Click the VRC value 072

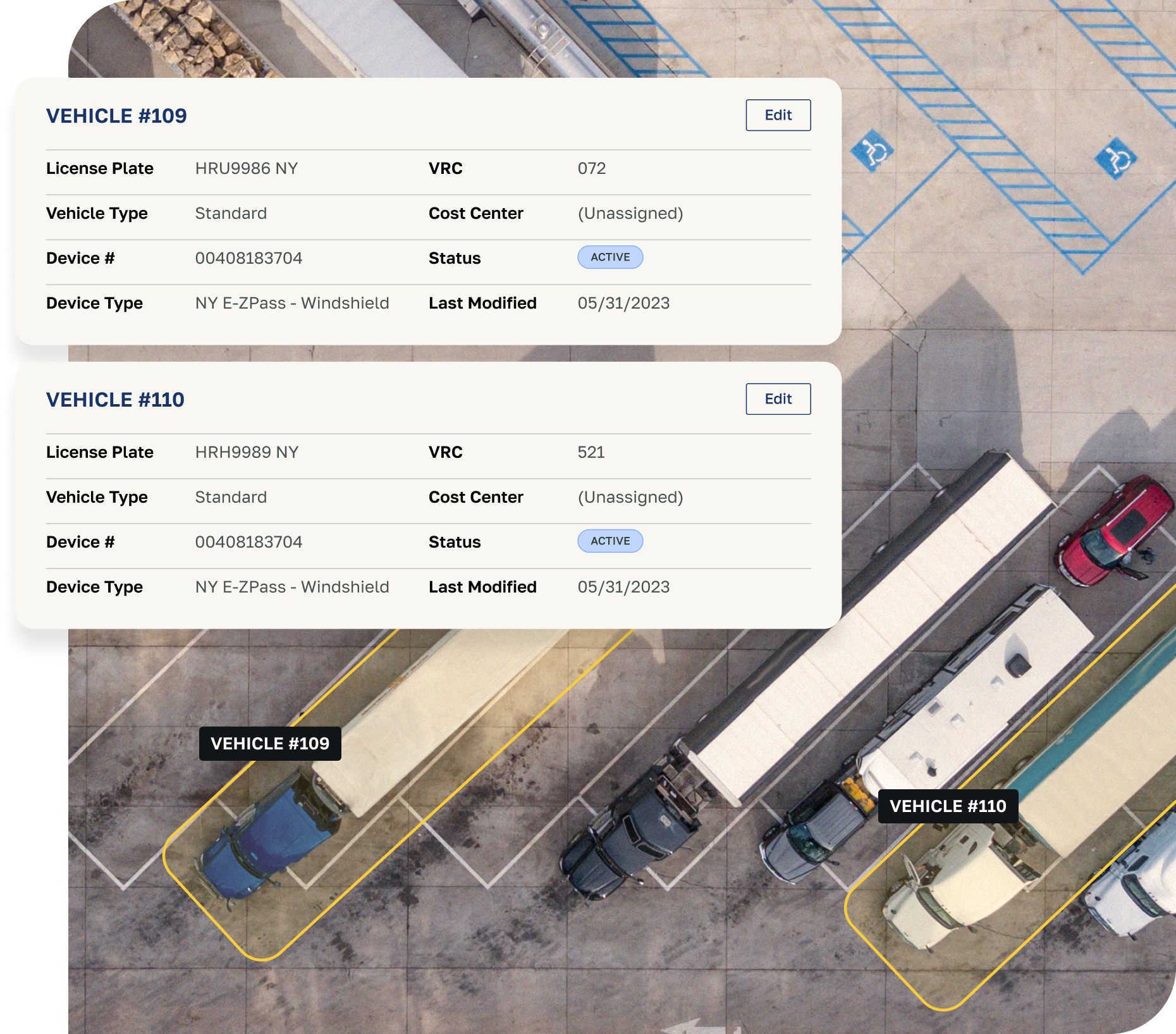point(591,169)
